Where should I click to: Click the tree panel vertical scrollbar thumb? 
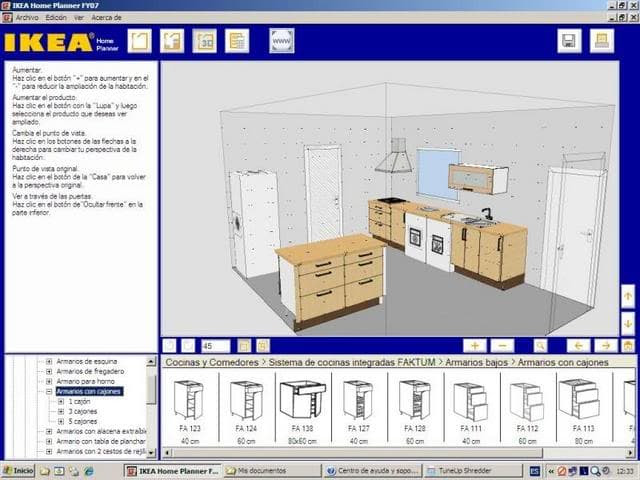coord(151,390)
